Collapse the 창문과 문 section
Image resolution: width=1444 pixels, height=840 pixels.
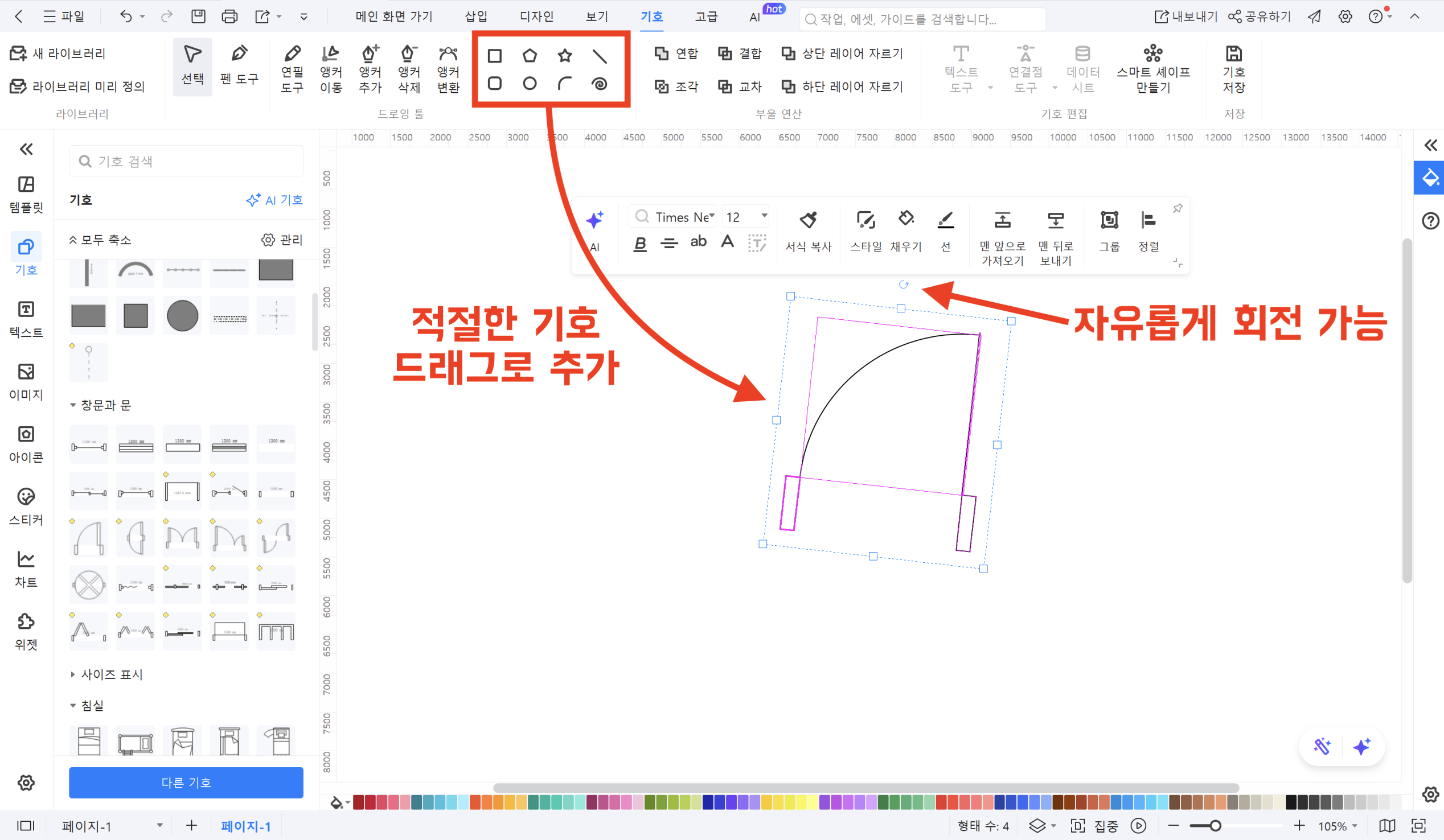(73, 405)
